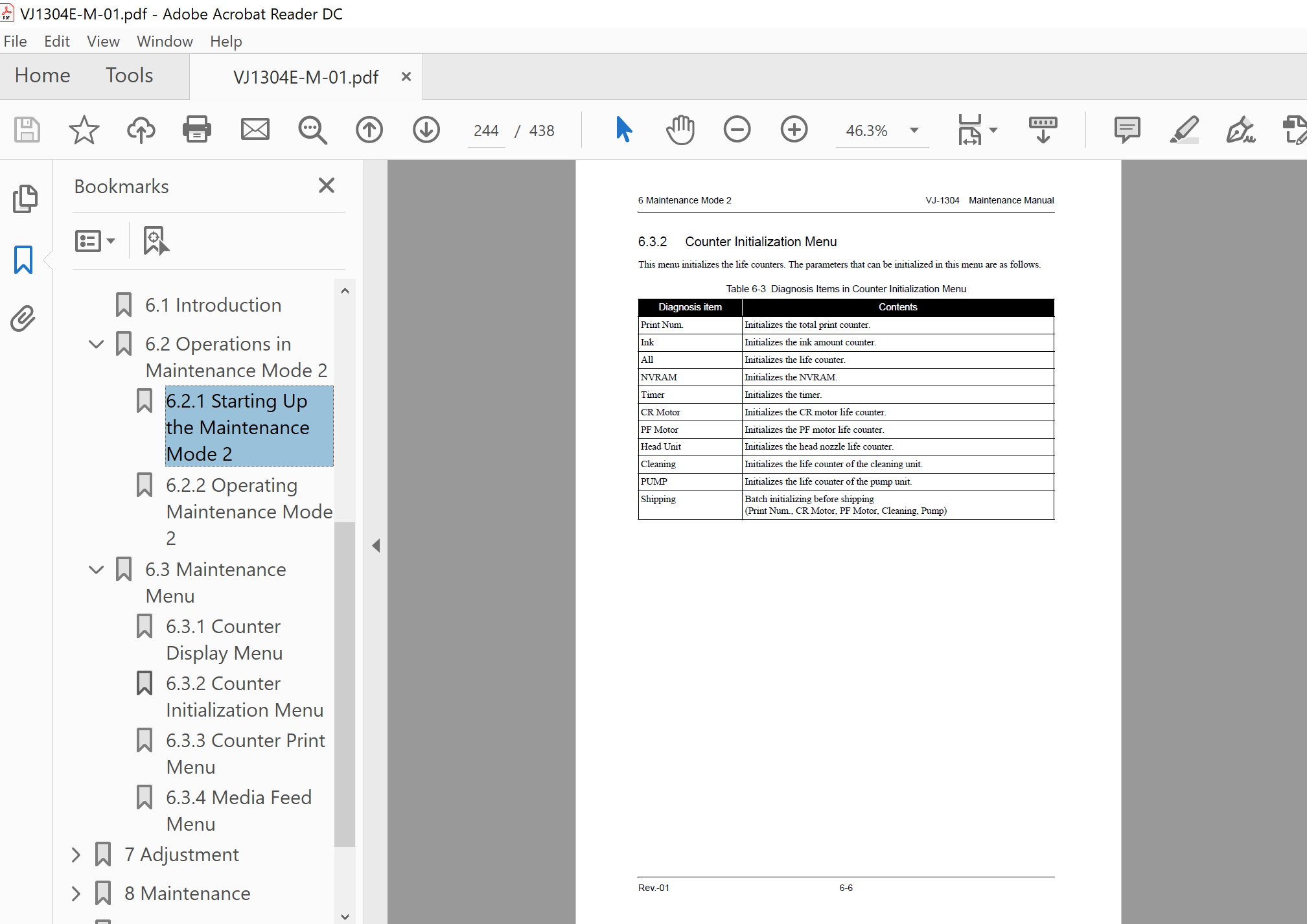Open the zoom level dropdown
This screenshot has height=924, width=1307.
pos(914,130)
